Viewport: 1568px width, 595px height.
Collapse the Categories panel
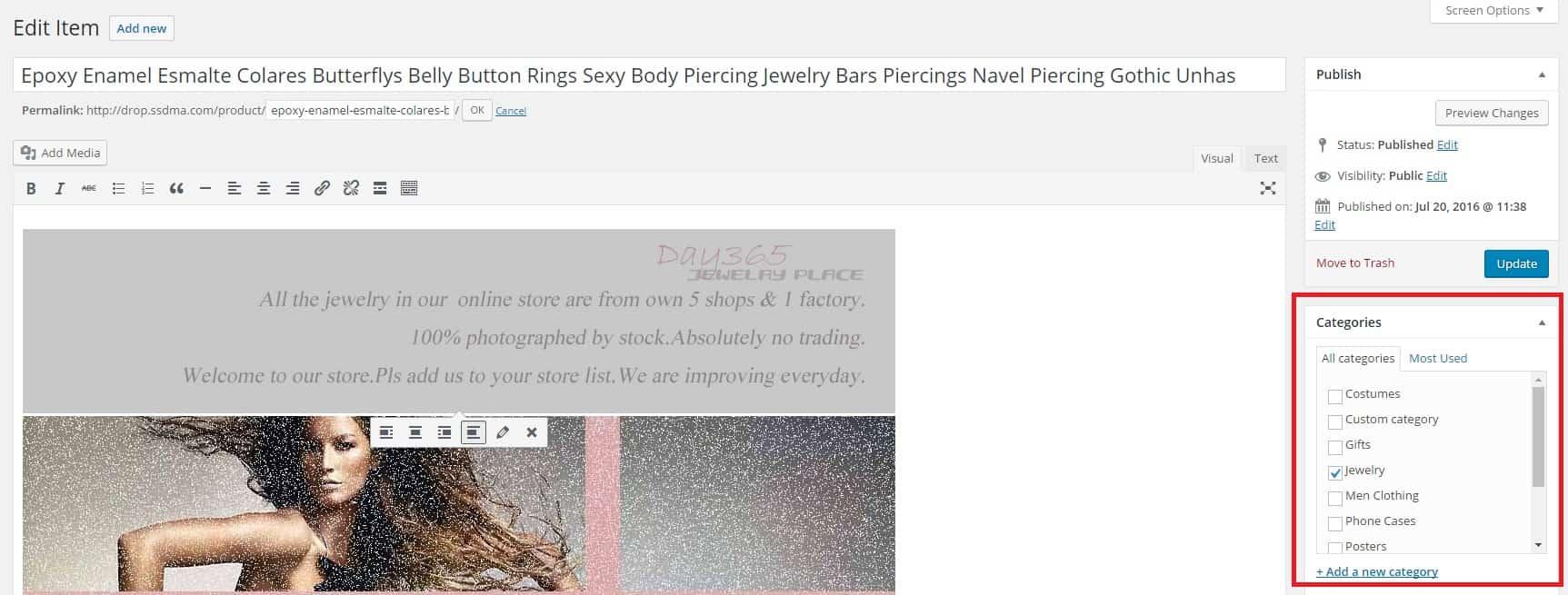click(x=1542, y=322)
